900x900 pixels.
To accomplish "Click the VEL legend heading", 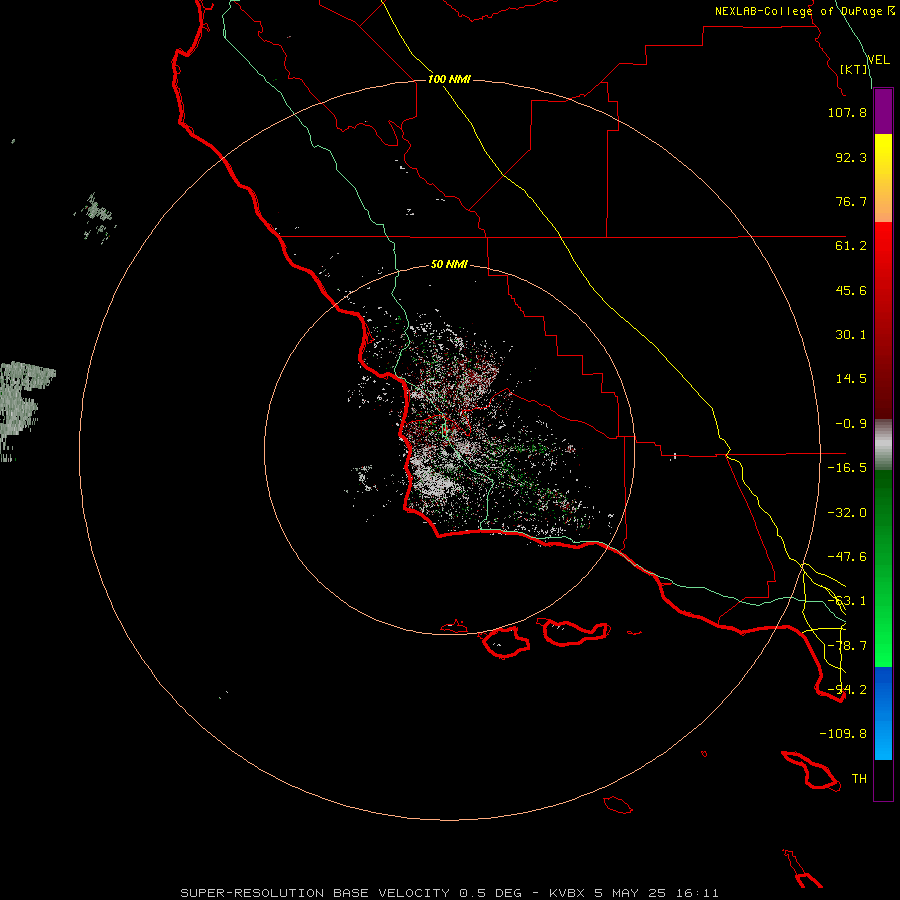I will (x=878, y=59).
